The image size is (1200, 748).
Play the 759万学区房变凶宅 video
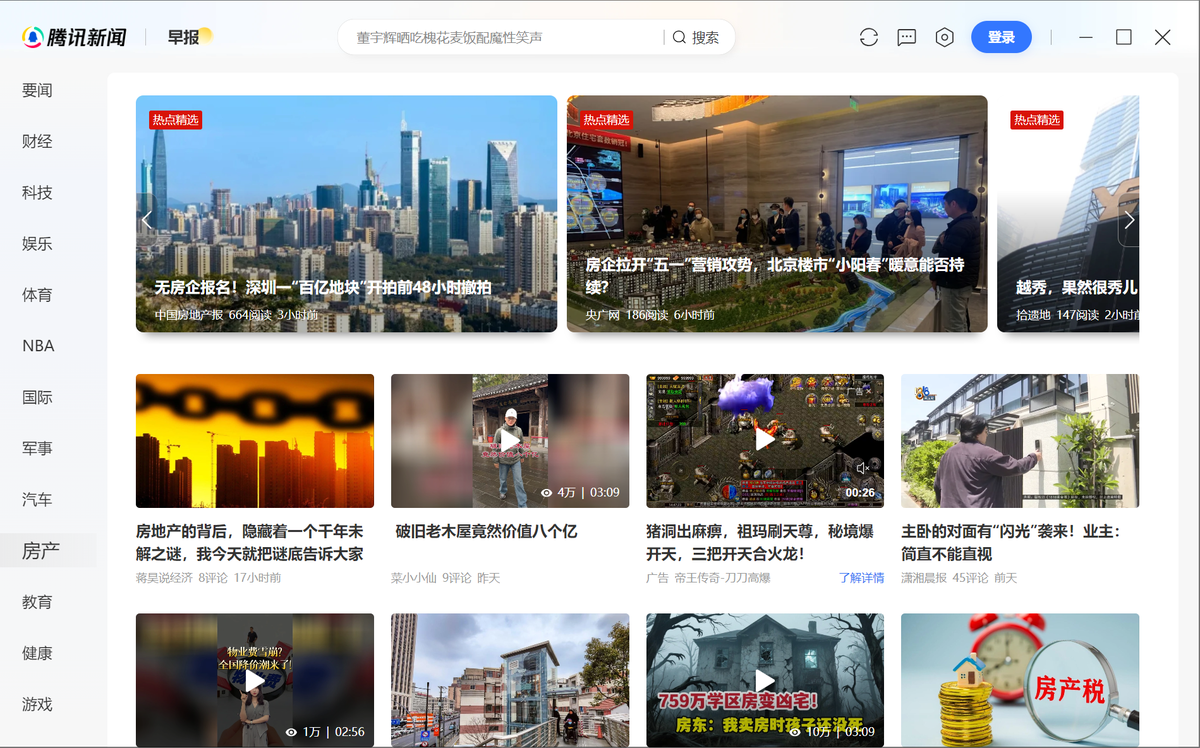click(x=765, y=680)
